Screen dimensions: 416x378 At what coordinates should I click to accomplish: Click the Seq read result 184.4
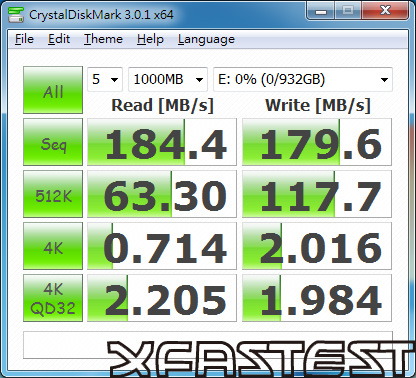tap(162, 142)
